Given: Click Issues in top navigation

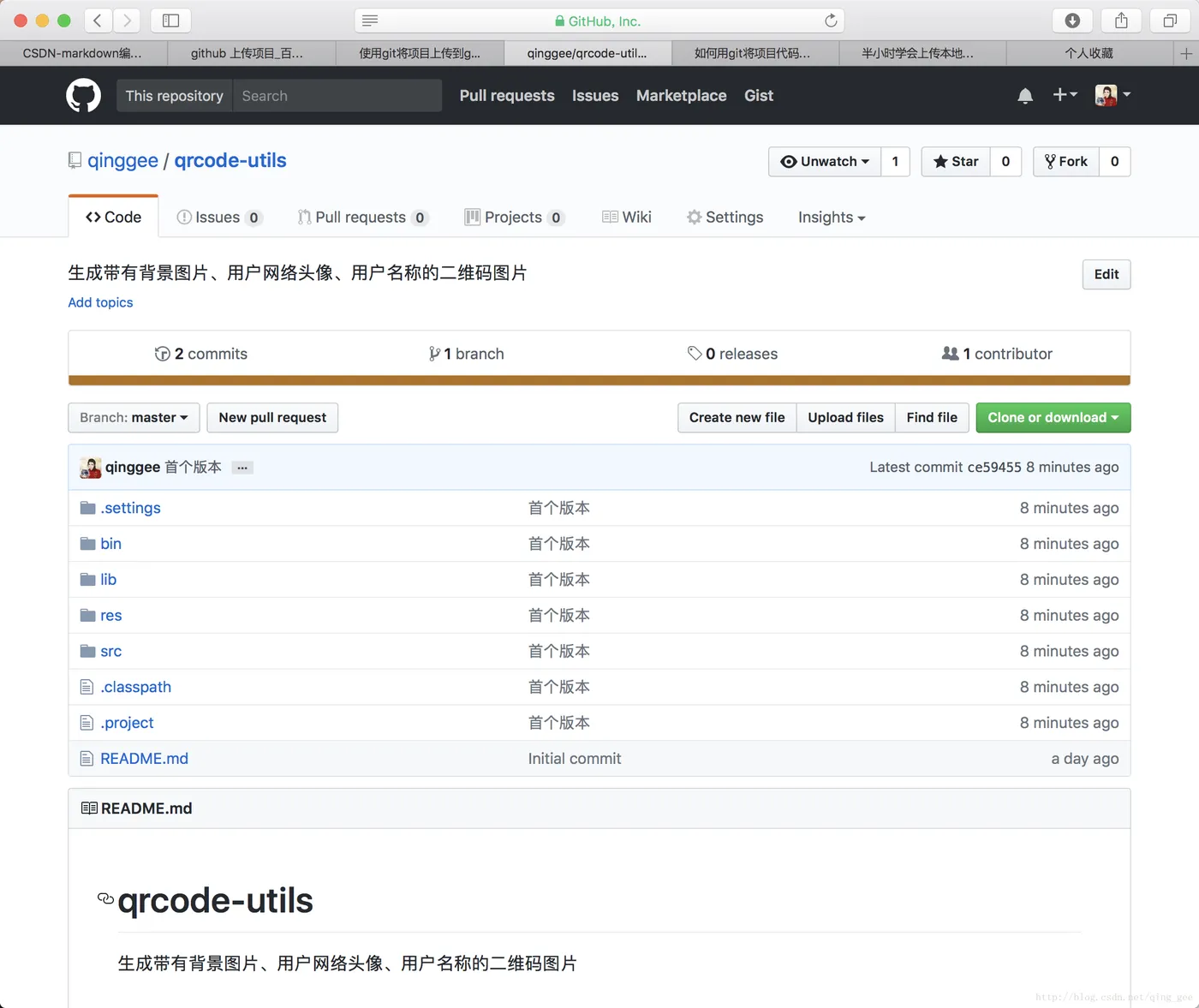Looking at the screenshot, I should point(595,96).
